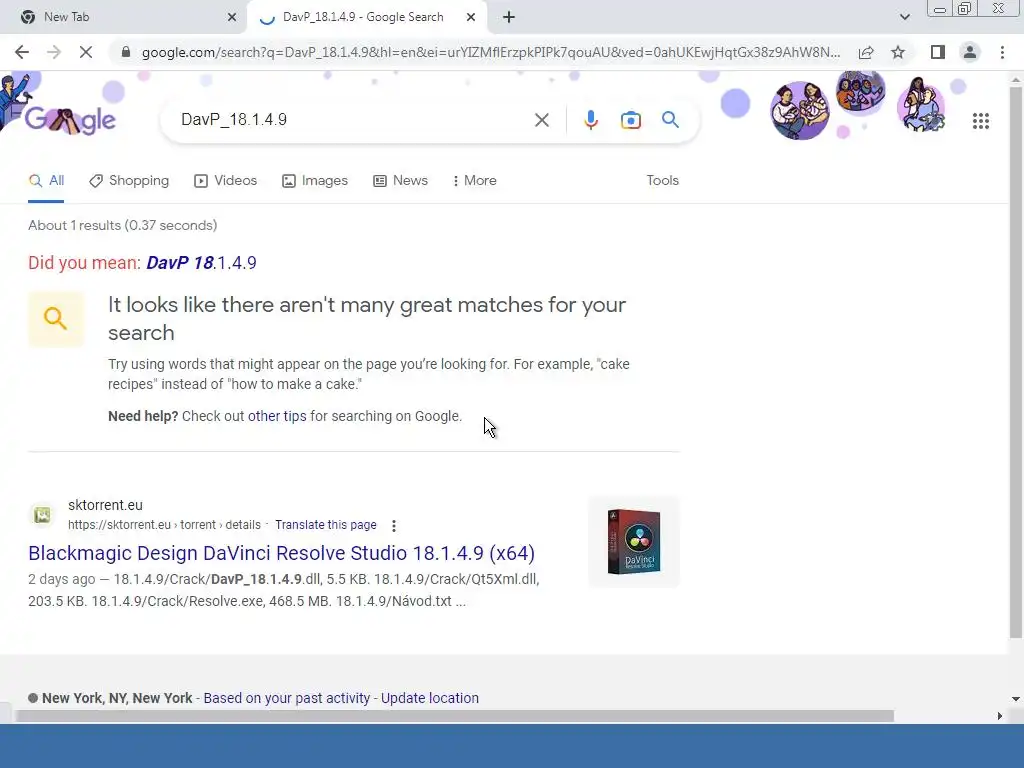Click the vertical page scrollbar
This screenshot has height=768, width=1024.
1016,362
